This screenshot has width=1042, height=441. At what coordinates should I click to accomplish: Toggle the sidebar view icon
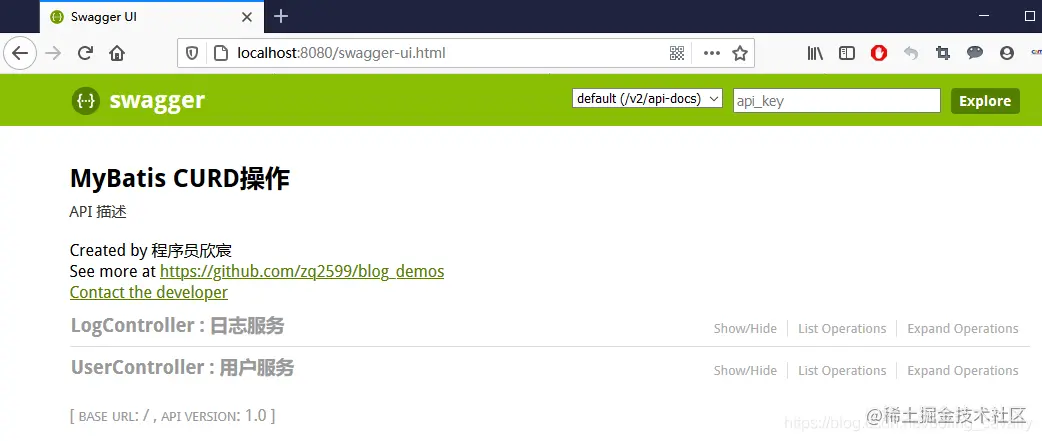point(847,53)
